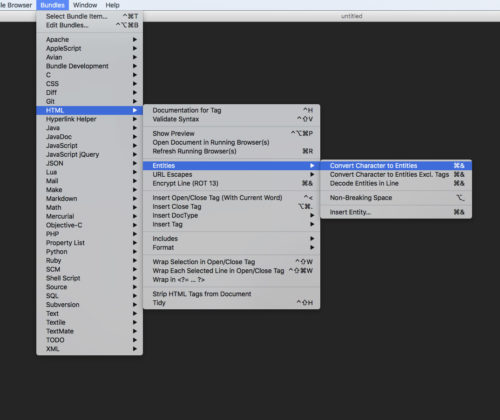
Task: Click Documentation for Tag
Action: point(231,110)
